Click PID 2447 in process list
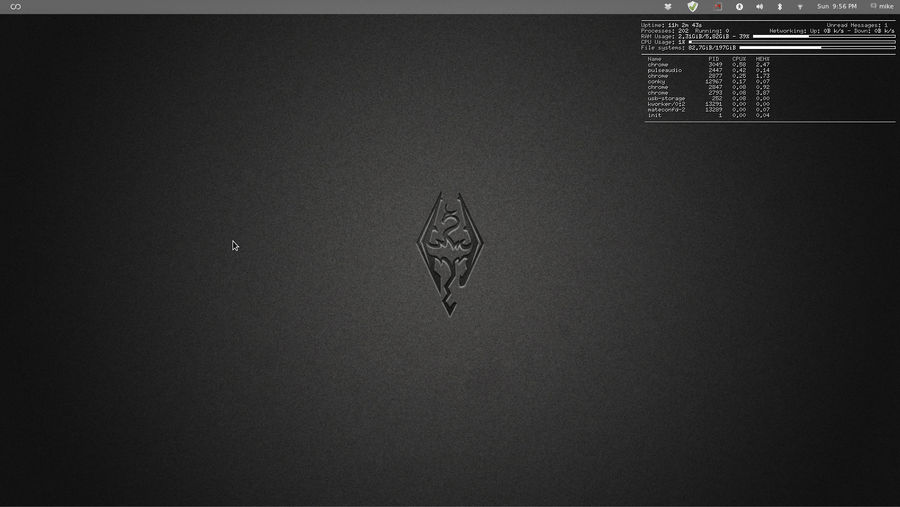The height and width of the screenshot is (507, 900). [x=715, y=70]
